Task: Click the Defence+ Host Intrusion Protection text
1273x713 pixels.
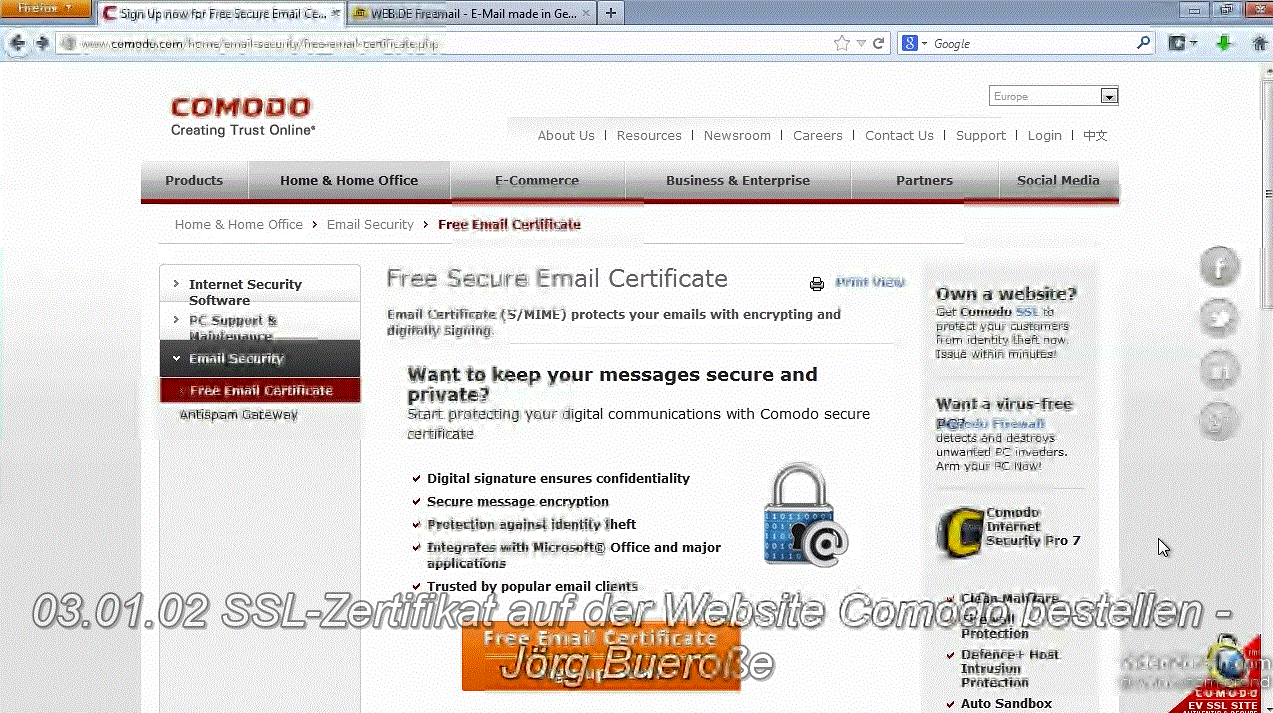Action: pos(1010,669)
